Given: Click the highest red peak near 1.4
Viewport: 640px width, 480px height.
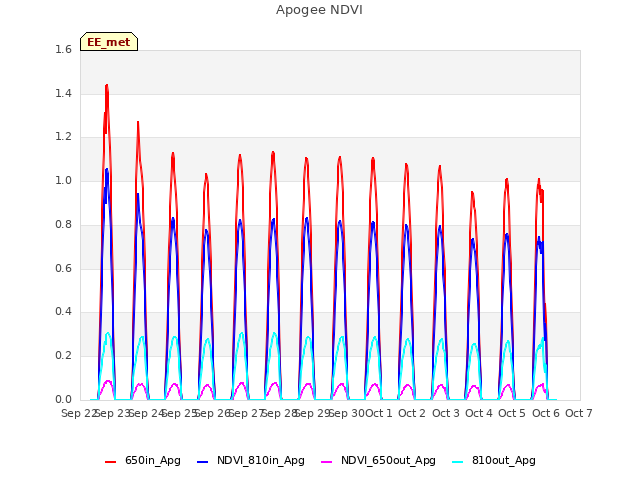Looking at the screenshot, I should (x=107, y=86).
